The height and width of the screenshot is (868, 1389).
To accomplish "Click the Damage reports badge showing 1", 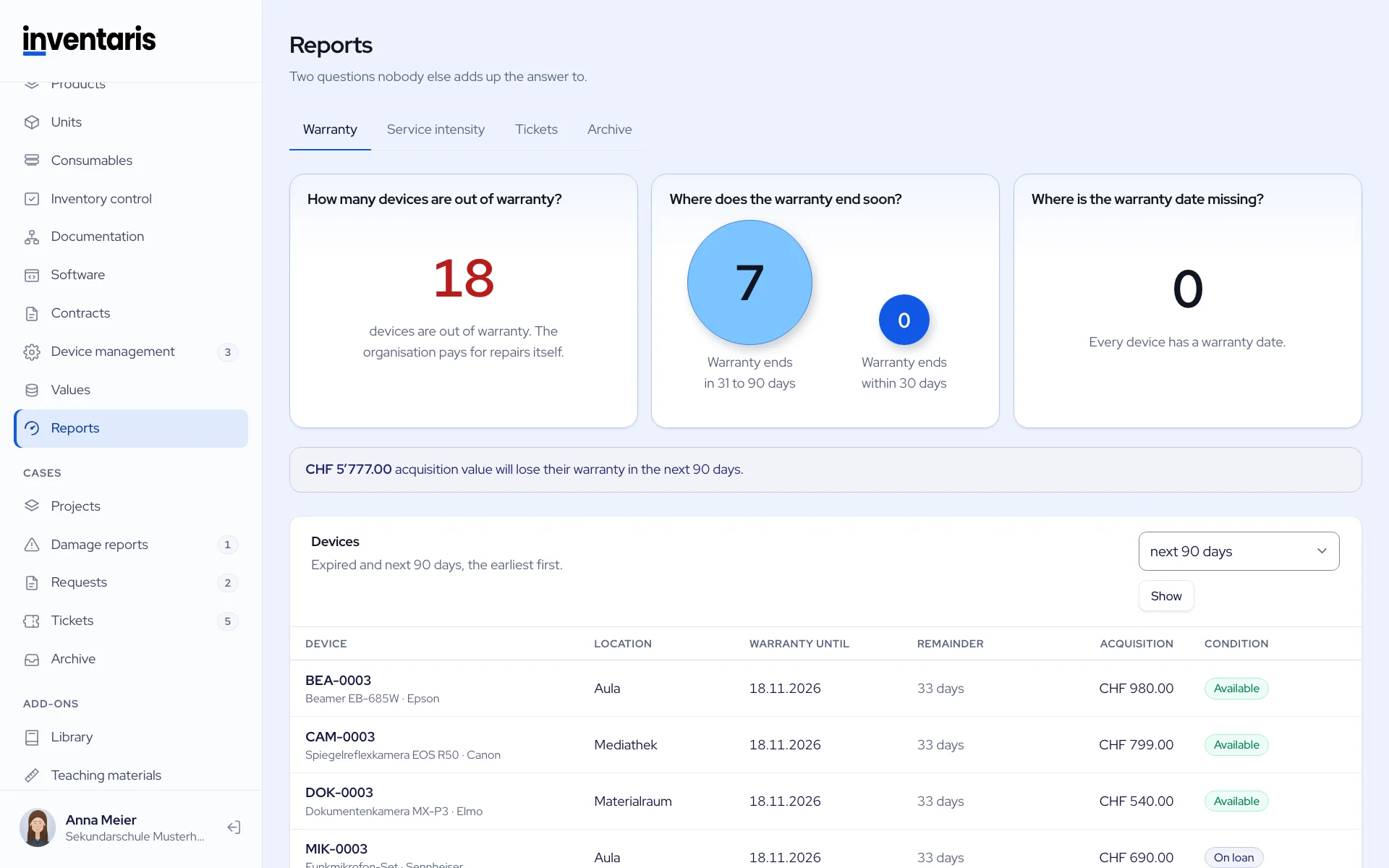I will [227, 545].
